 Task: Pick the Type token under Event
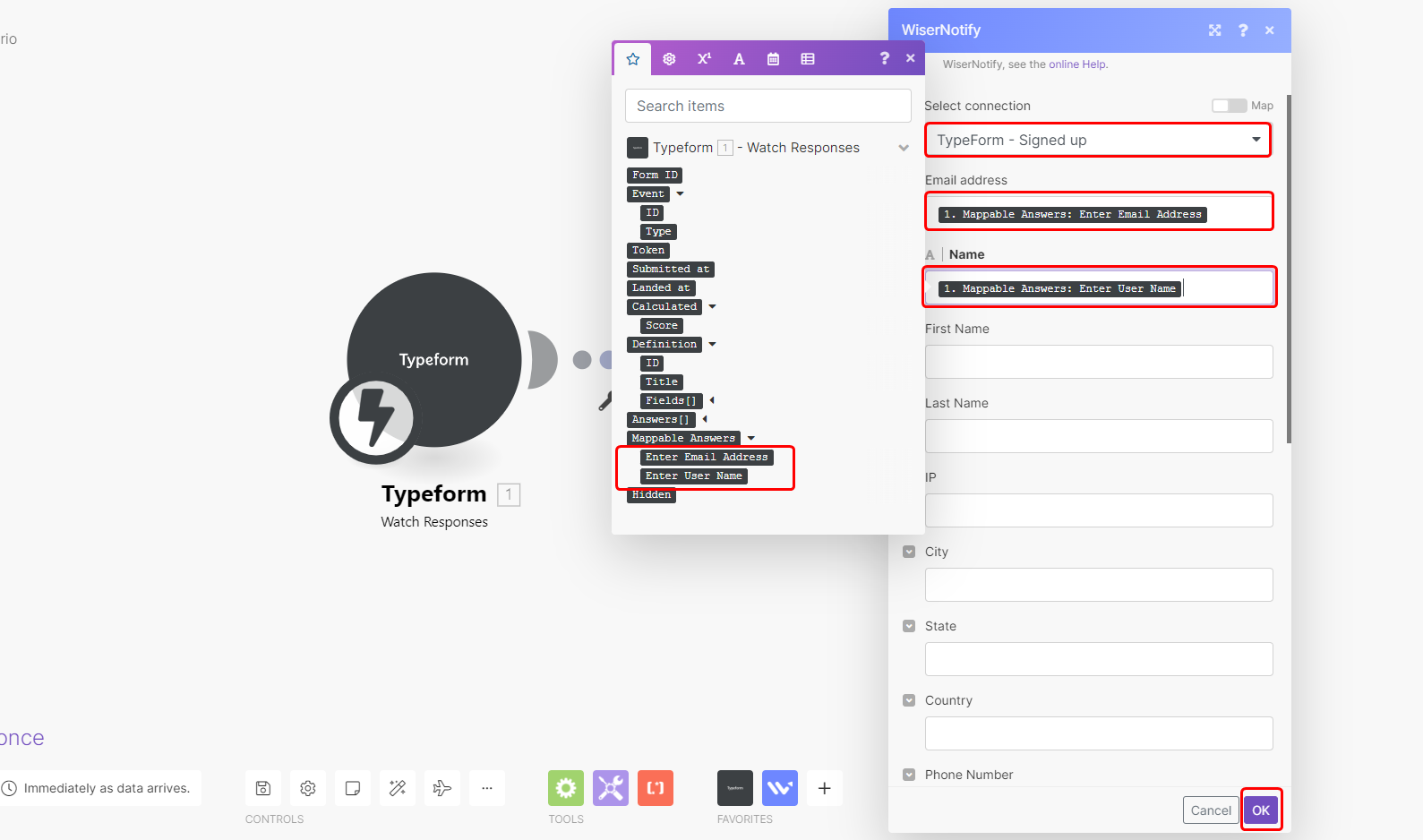pos(658,232)
